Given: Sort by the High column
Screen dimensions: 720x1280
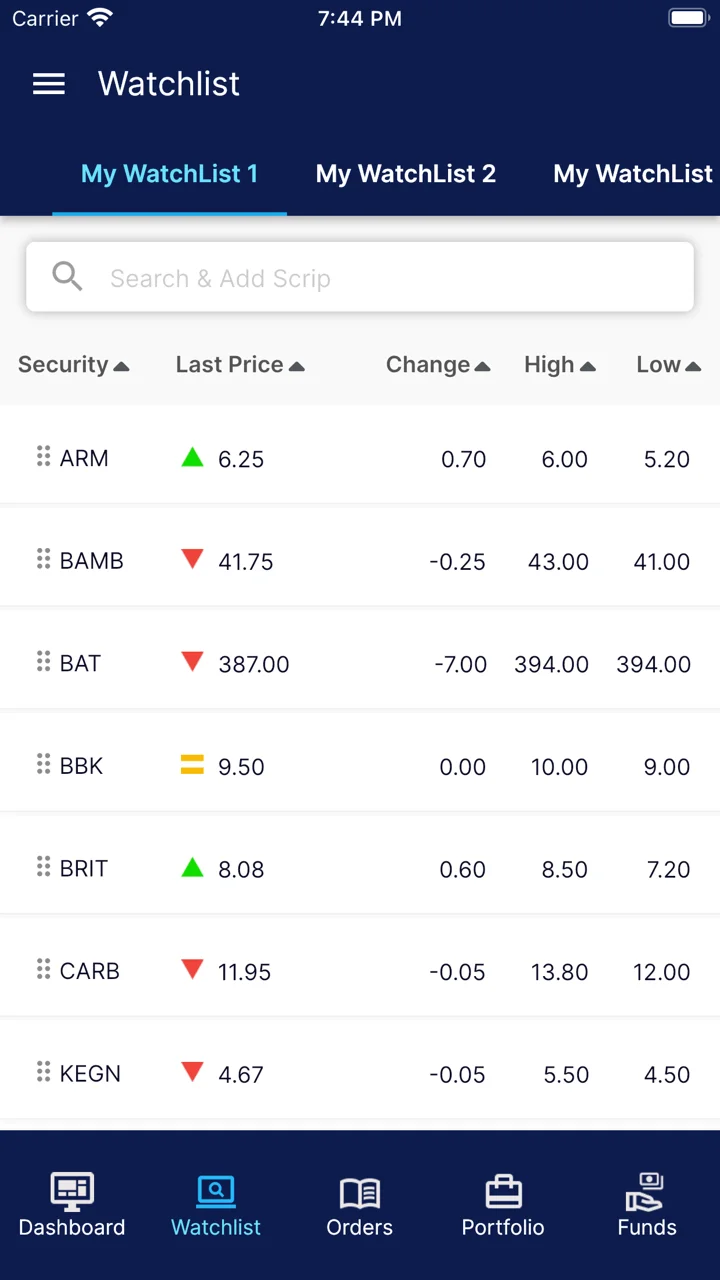Looking at the screenshot, I should (560, 365).
